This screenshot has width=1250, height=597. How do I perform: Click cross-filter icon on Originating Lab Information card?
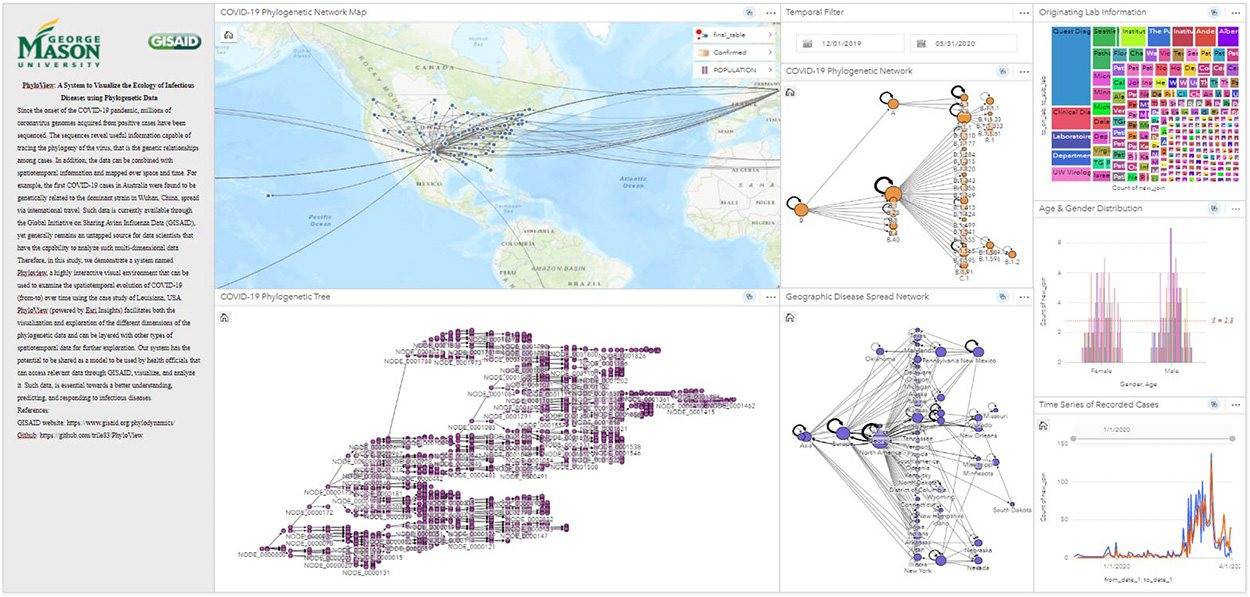[x=1212, y=13]
